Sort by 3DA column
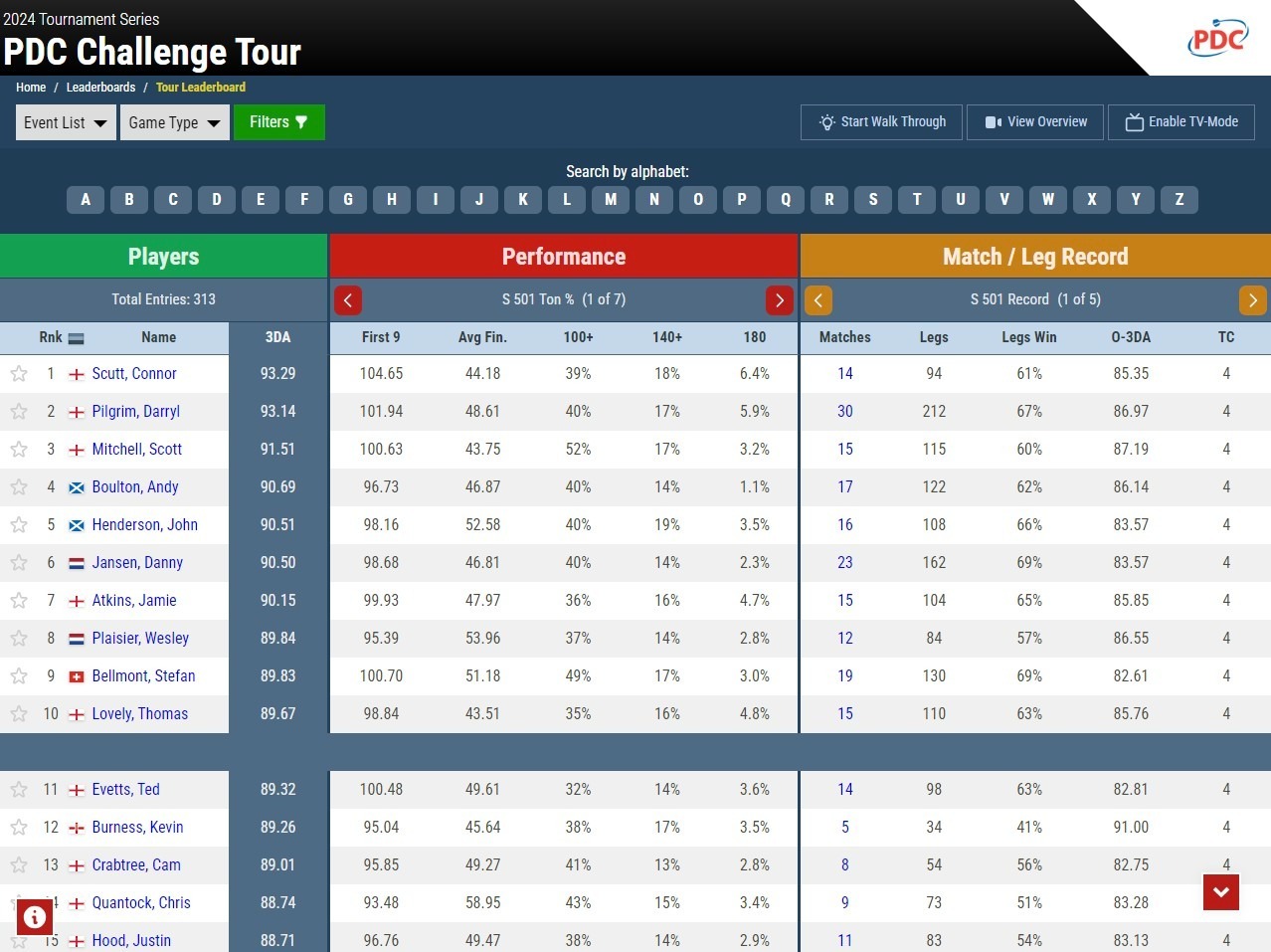 coord(277,337)
